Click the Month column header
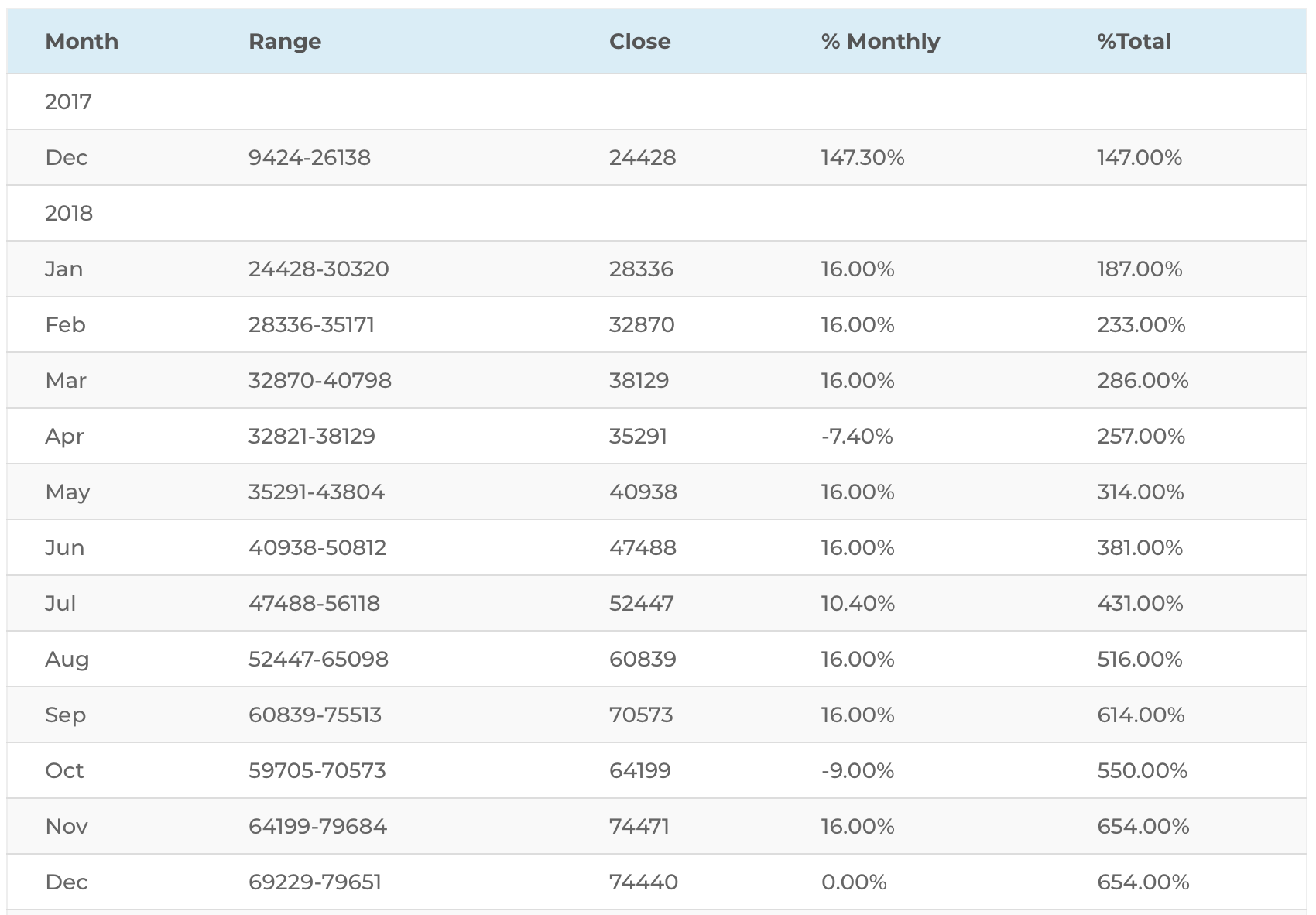The image size is (1316, 915). click(x=82, y=41)
